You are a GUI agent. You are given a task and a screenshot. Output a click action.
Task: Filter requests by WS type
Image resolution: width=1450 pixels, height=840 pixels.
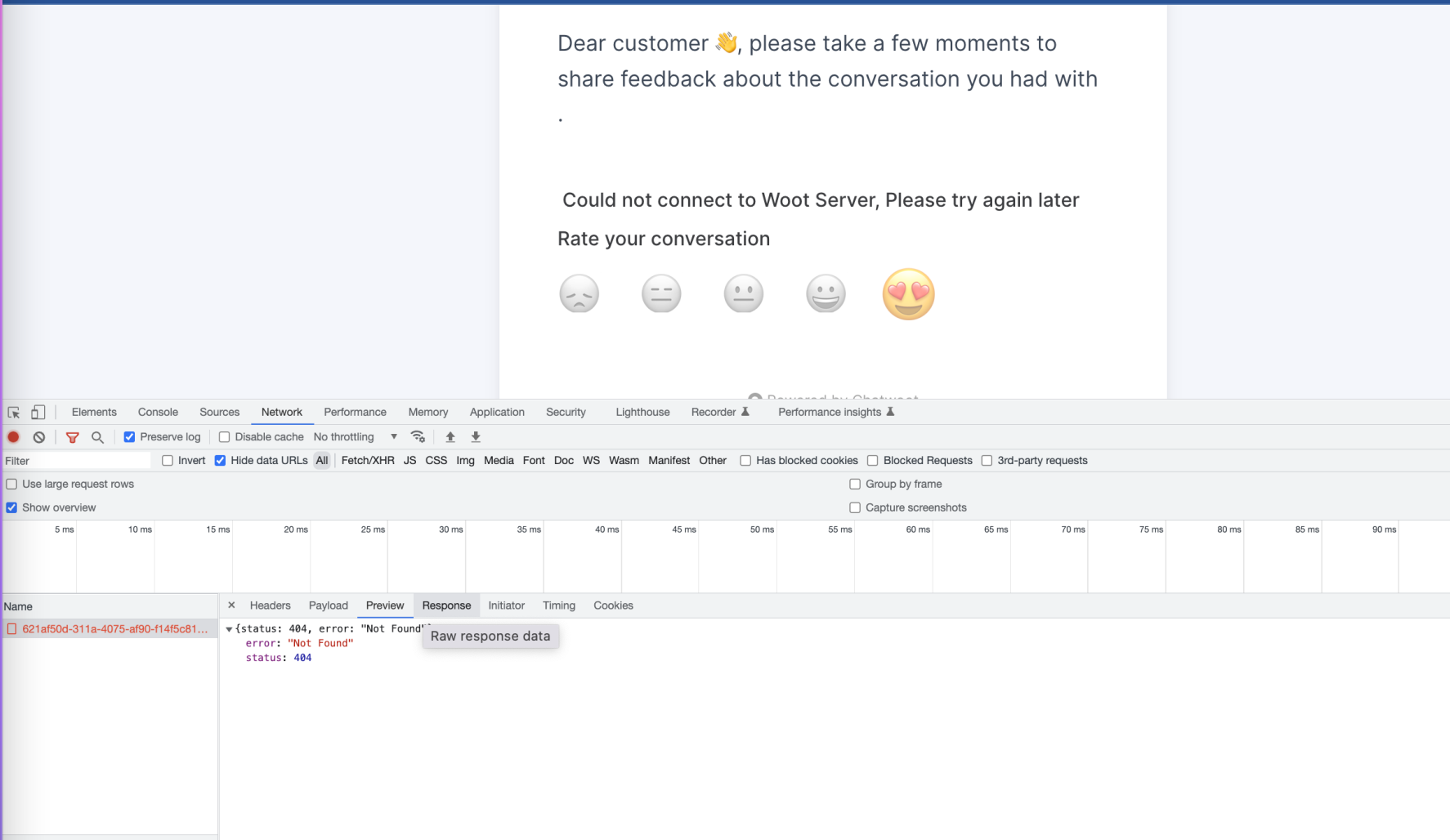point(591,461)
